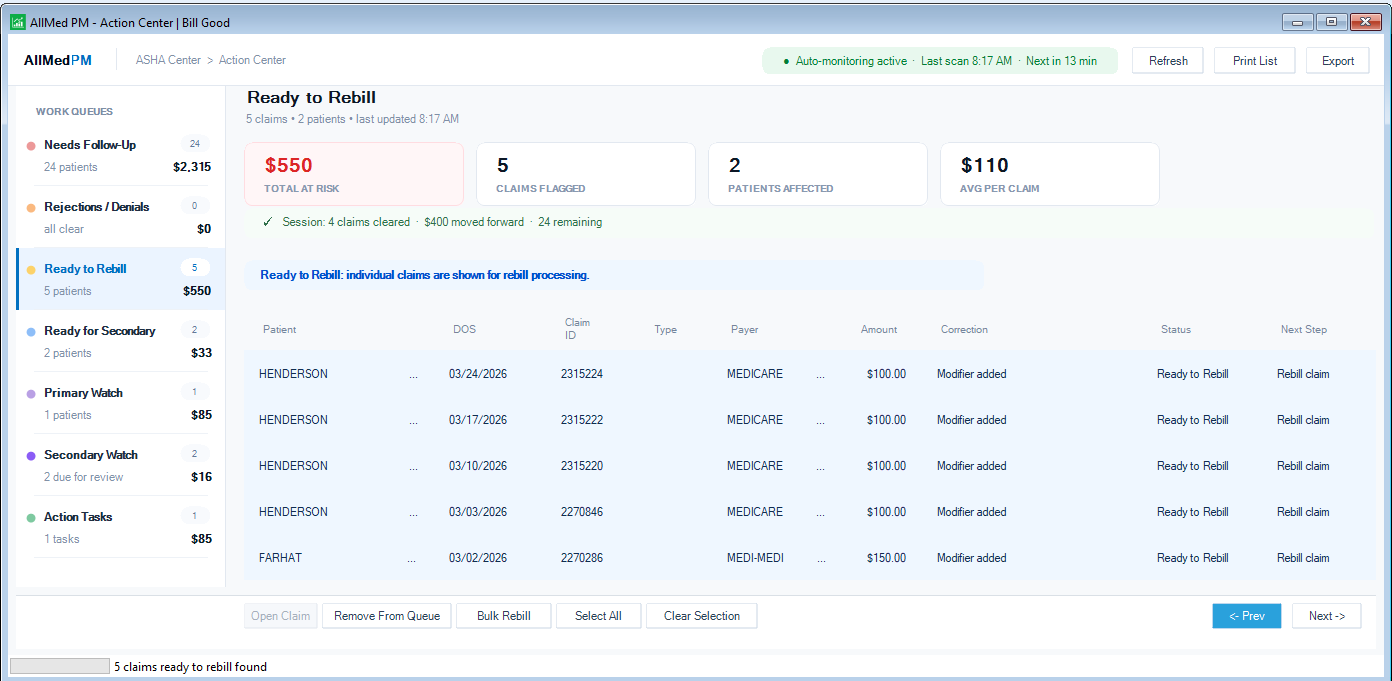
Task: Click claim ID 2270846
Action: pyautogui.click(x=582, y=512)
